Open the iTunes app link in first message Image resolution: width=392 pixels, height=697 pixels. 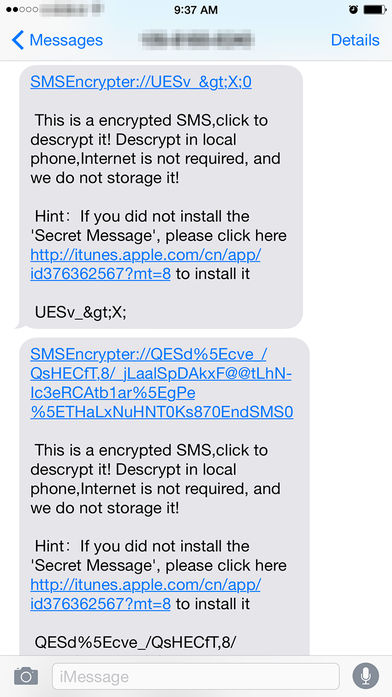pyautogui.click(x=145, y=264)
